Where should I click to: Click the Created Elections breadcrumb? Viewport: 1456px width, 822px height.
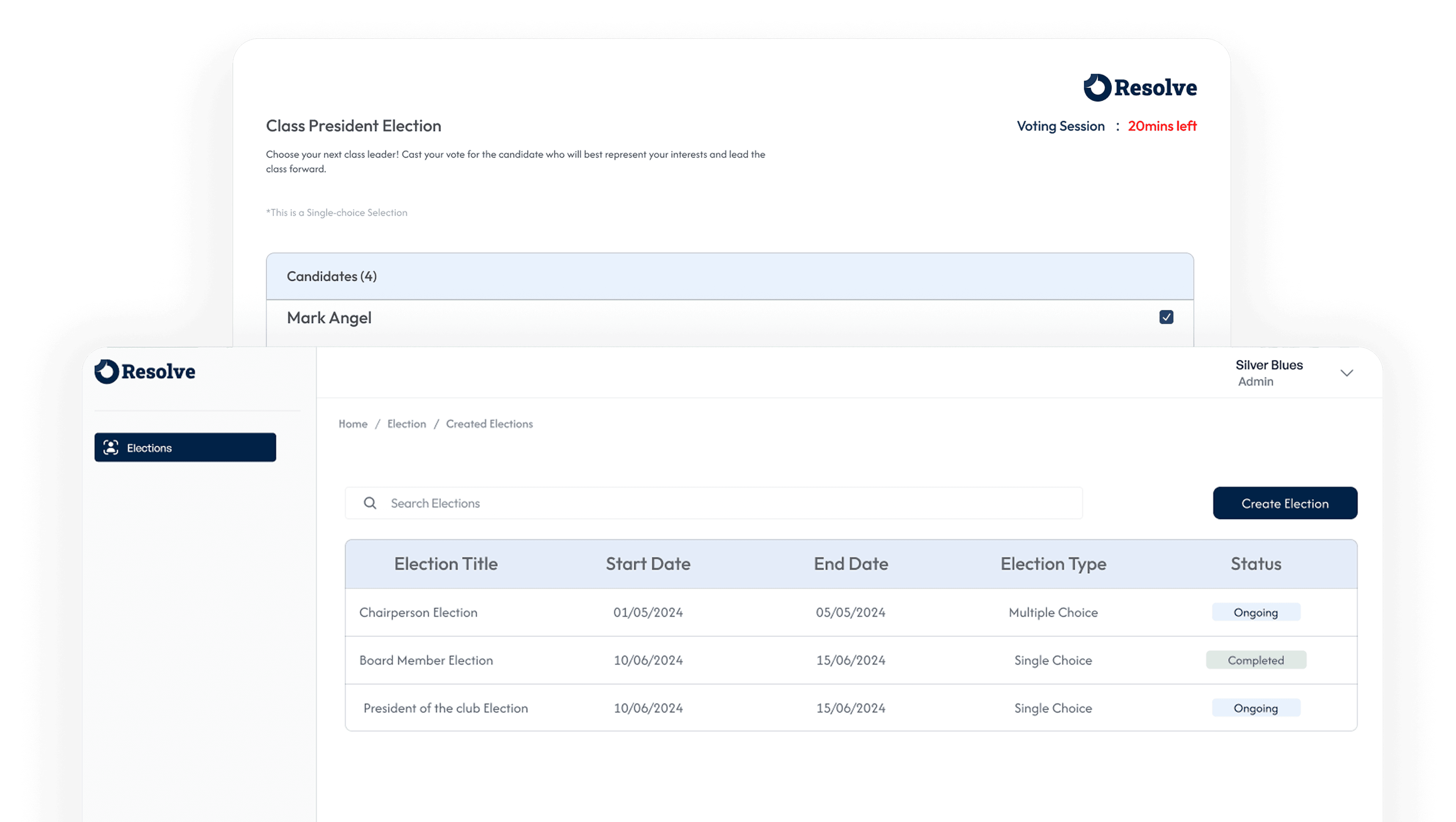[x=489, y=424]
